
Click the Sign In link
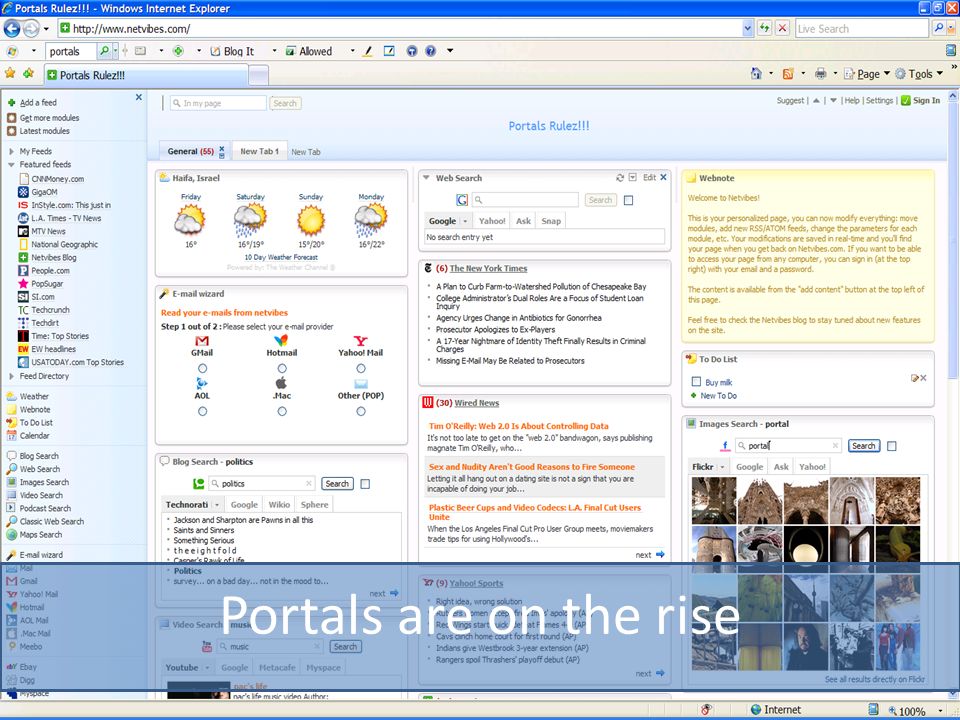click(x=926, y=101)
